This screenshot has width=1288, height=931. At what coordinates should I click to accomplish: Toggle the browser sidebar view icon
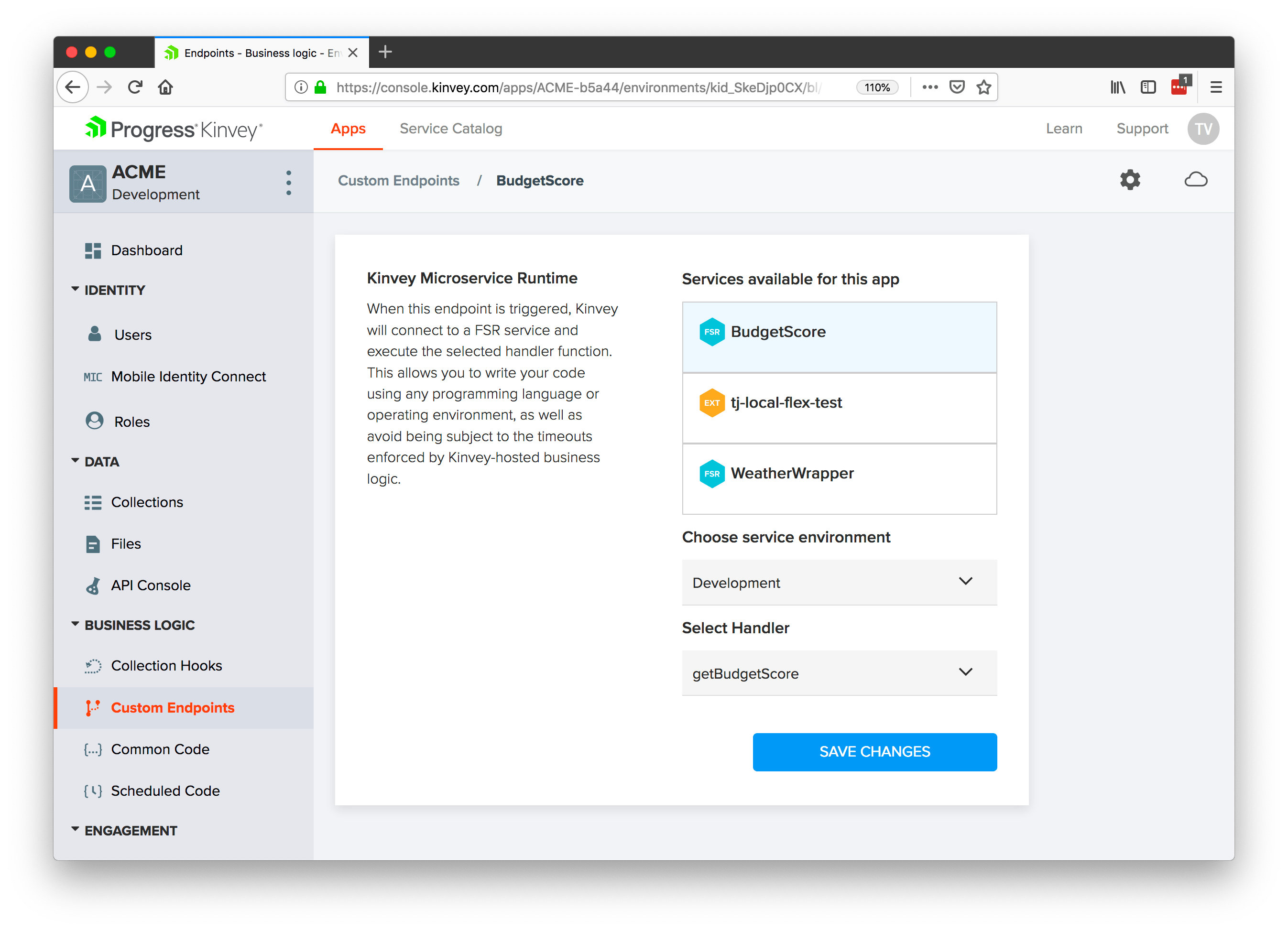1148,87
